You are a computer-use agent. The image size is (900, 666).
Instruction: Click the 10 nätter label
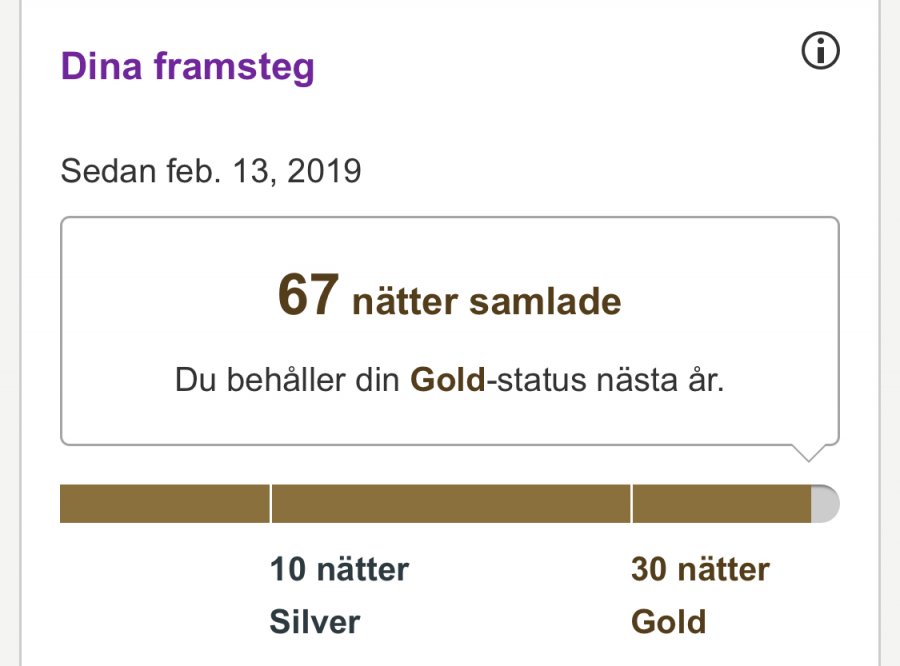pyautogui.click(x=339, y=570)
